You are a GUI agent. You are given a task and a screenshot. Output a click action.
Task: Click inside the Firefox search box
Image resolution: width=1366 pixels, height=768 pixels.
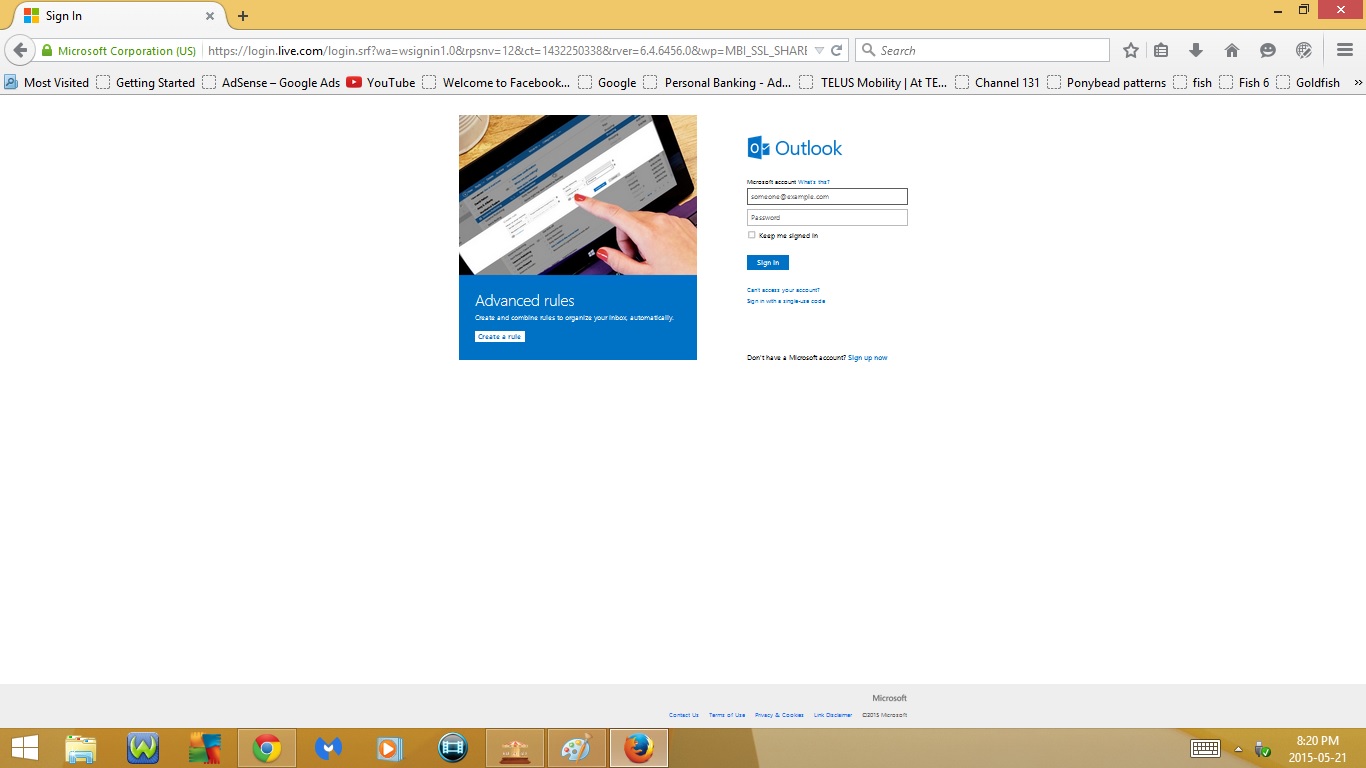[x=982, y=50]
